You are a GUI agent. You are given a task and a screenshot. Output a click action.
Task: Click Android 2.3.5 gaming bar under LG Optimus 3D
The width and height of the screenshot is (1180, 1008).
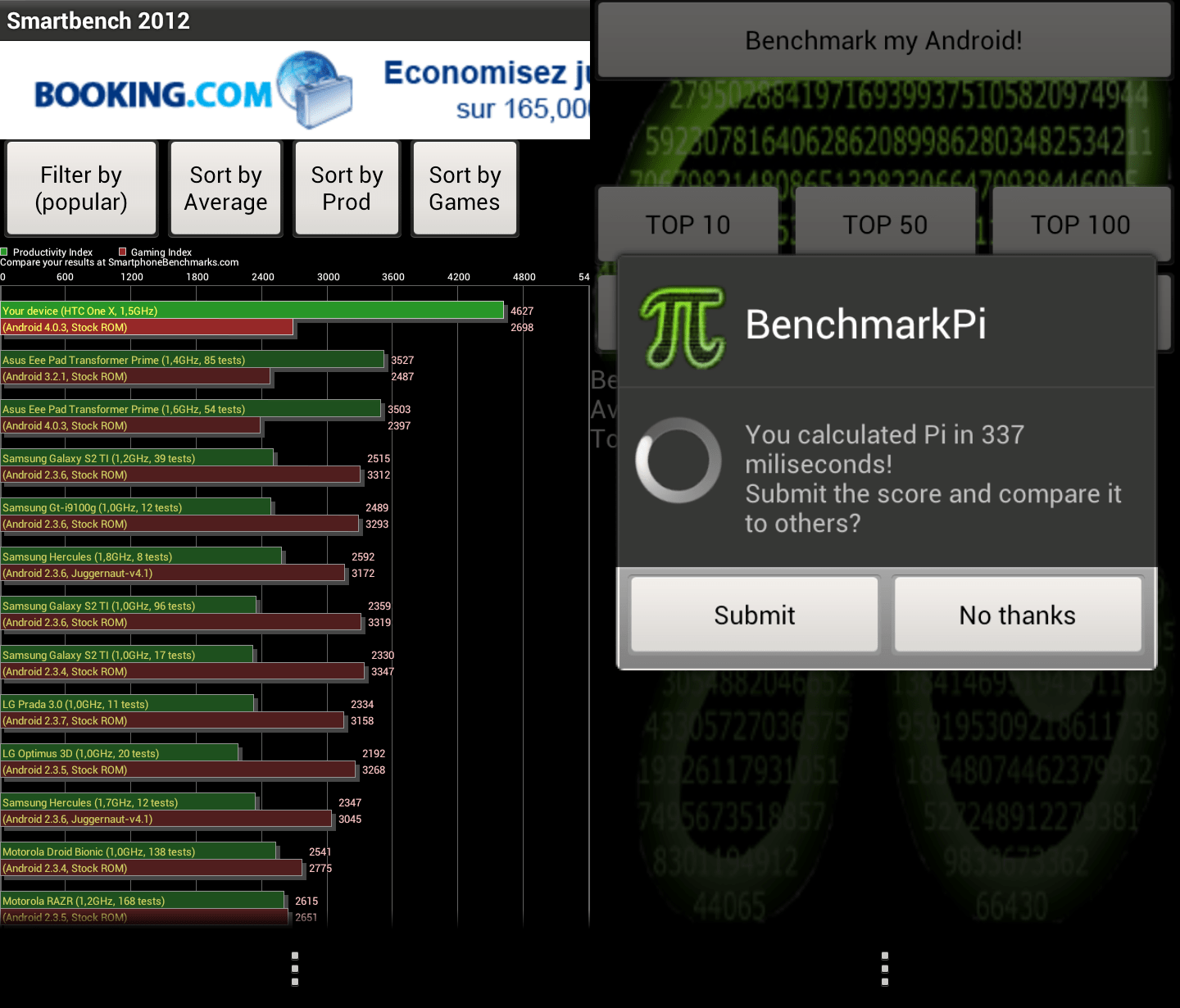pos(179,770)
